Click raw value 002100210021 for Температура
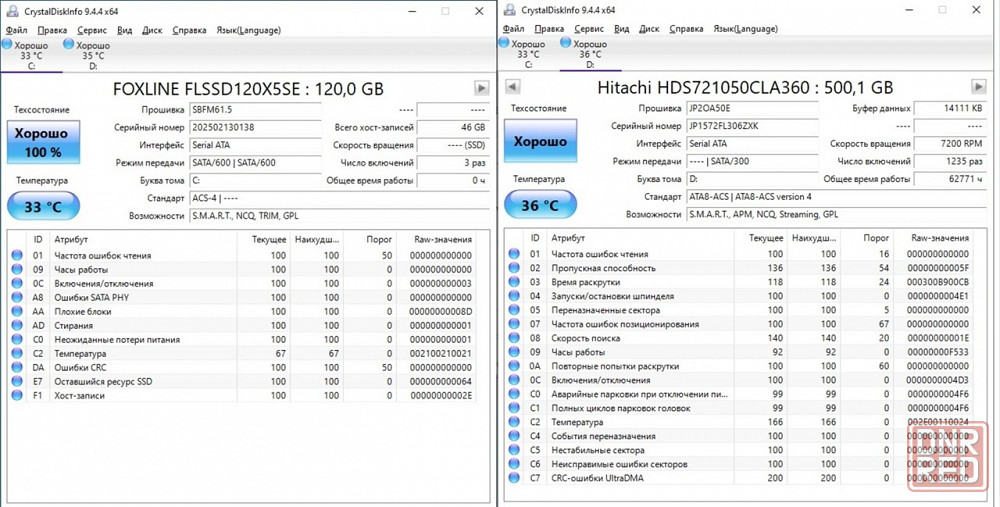 point(441,354)
